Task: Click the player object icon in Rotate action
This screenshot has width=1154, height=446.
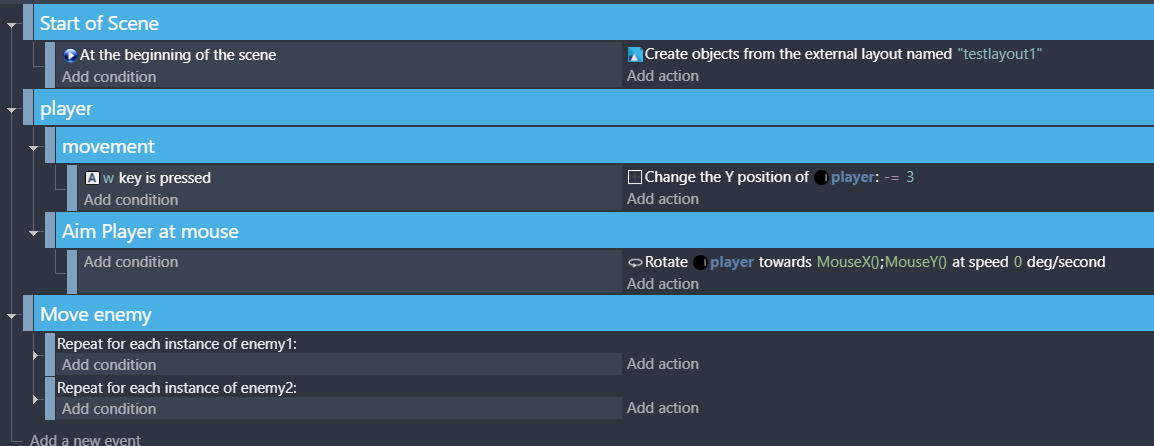Action: point(700,262)
